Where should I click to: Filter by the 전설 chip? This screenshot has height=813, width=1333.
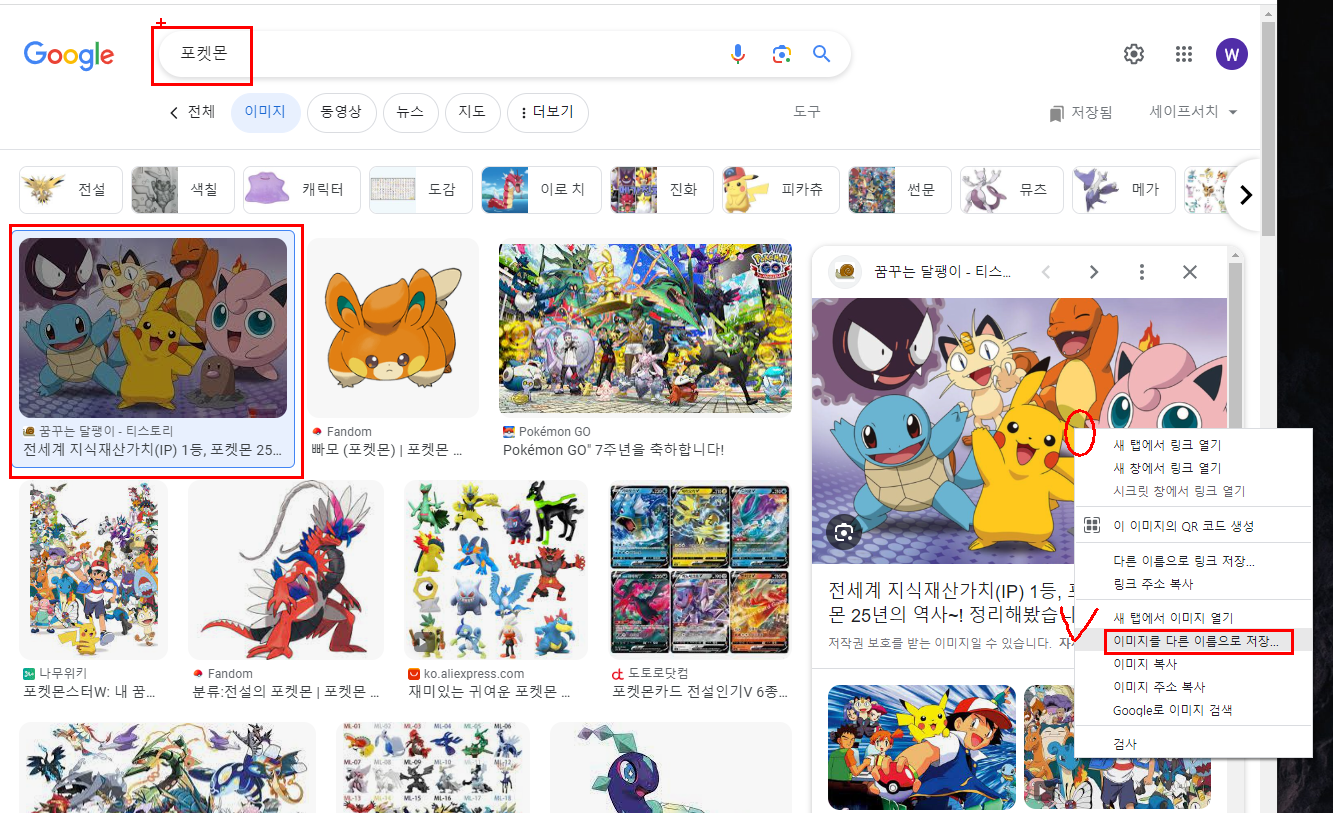point(71,190)
